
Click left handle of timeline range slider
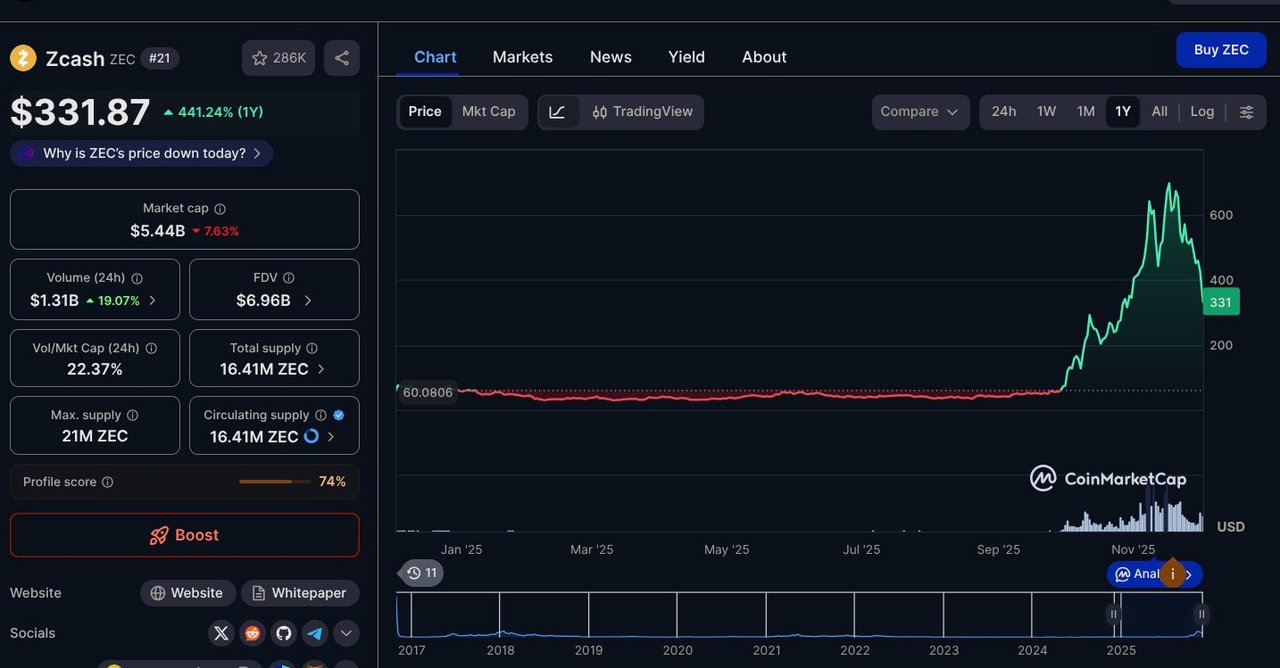(1113, 614)
